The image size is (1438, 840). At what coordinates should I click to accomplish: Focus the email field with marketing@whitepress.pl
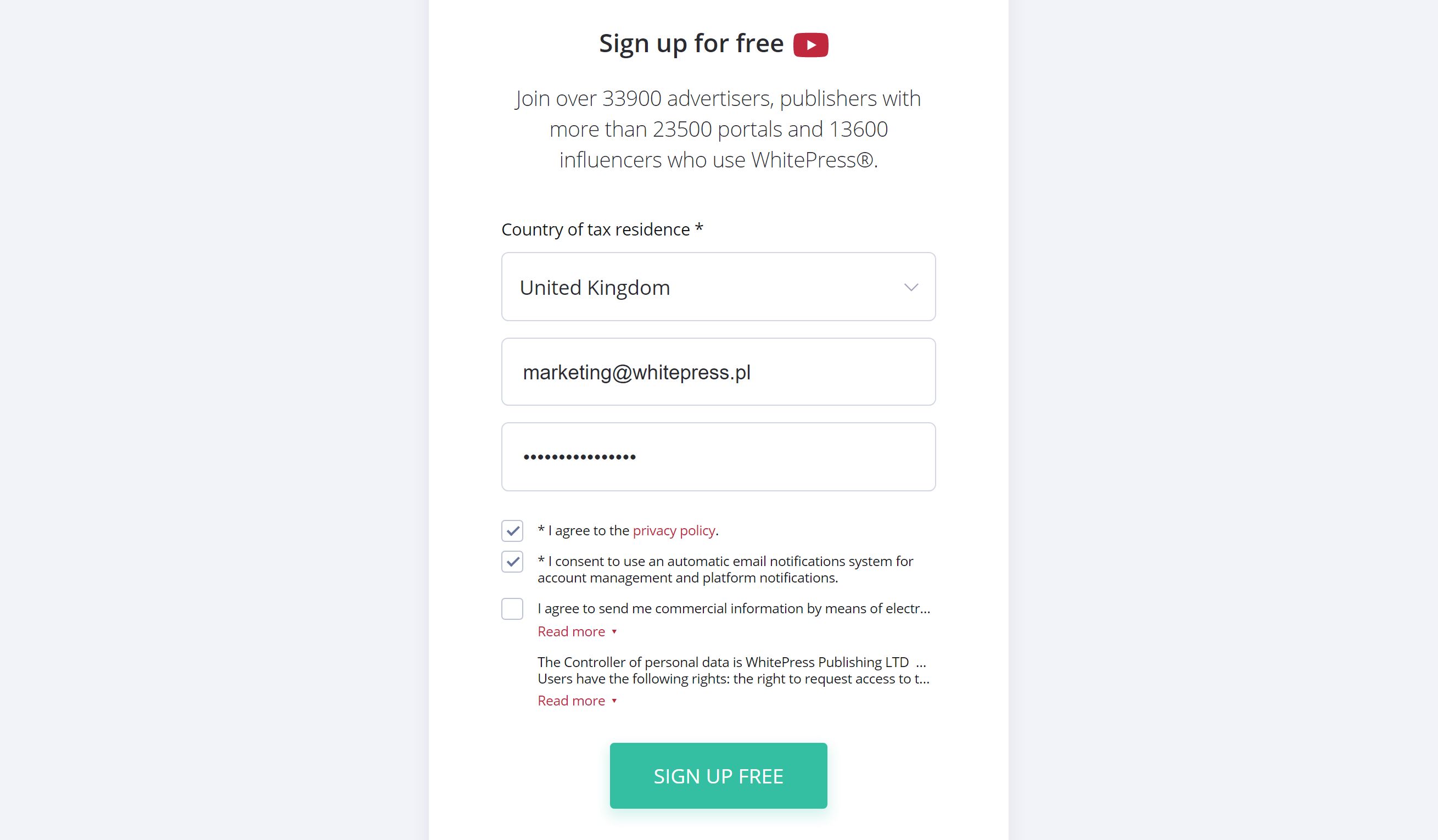[718, 372]
